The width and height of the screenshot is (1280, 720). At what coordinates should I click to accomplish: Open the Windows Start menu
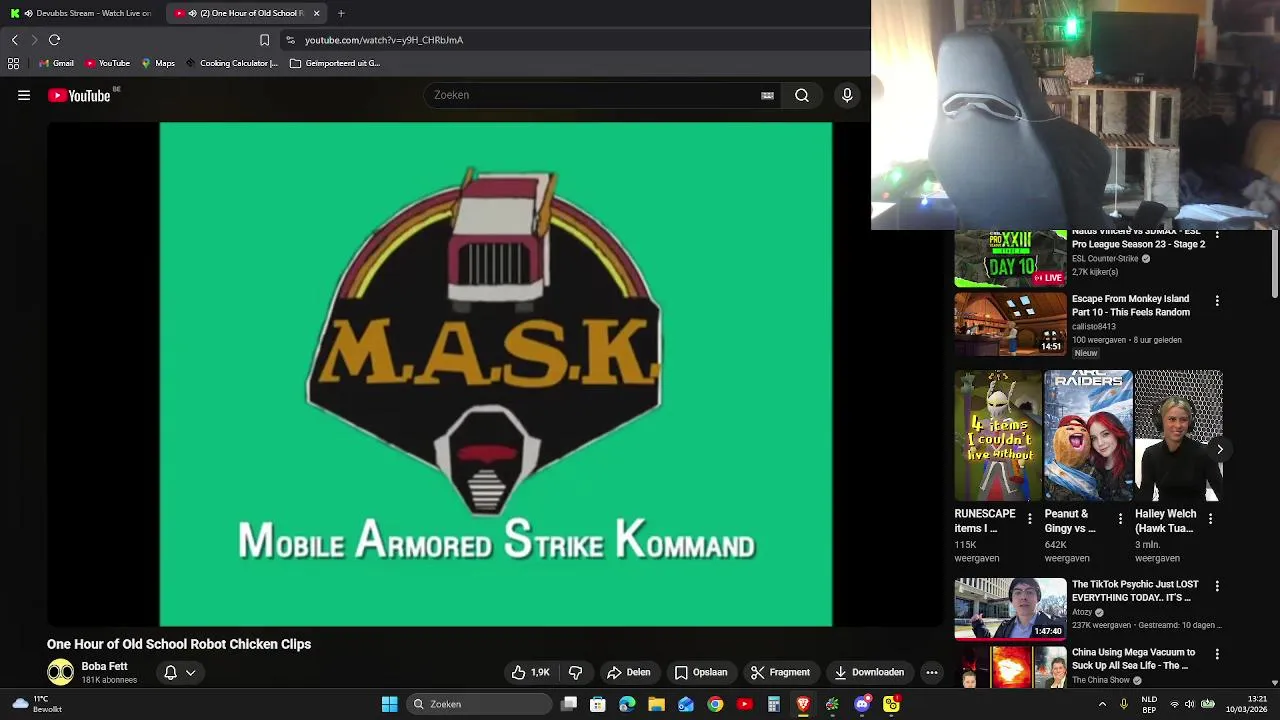coord(389,704)
